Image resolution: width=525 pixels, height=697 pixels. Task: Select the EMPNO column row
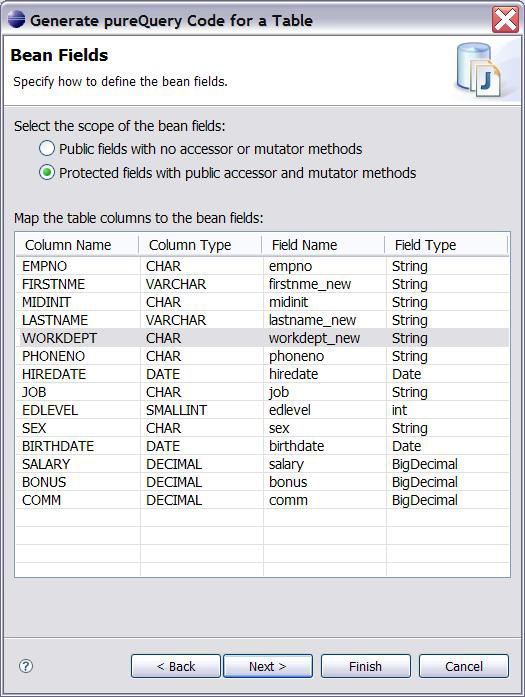click(262, 266)
